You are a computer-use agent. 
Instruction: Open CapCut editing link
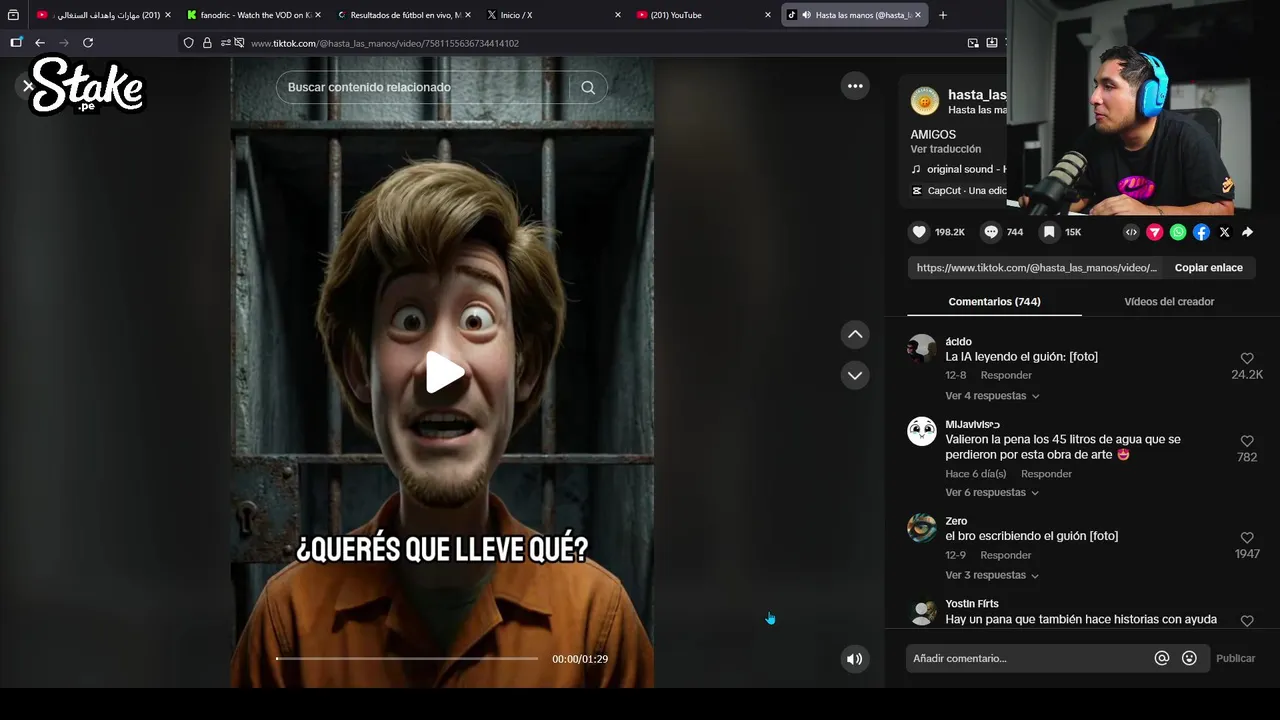tap(958, 190)
